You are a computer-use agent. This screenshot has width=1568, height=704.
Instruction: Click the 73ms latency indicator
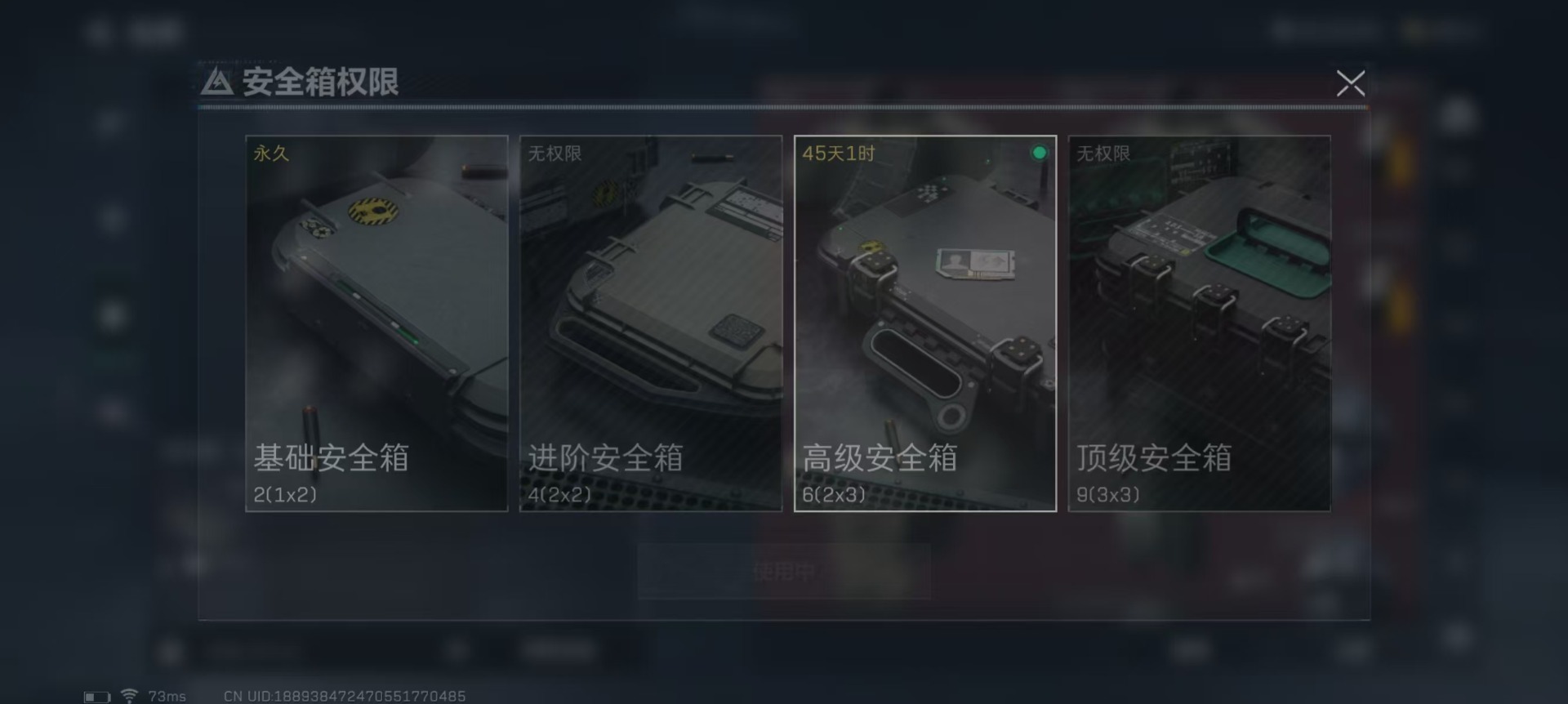point(167,697)
